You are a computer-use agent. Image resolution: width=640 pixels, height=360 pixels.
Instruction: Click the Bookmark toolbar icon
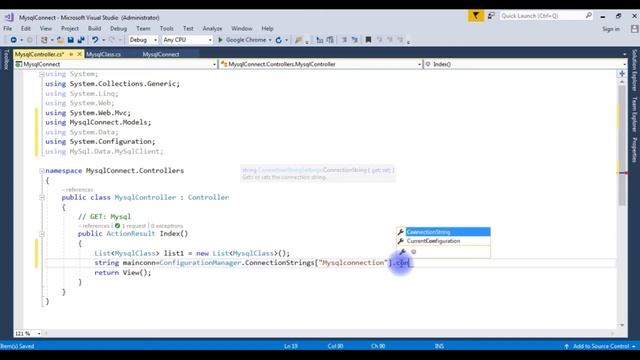(368, 40)
